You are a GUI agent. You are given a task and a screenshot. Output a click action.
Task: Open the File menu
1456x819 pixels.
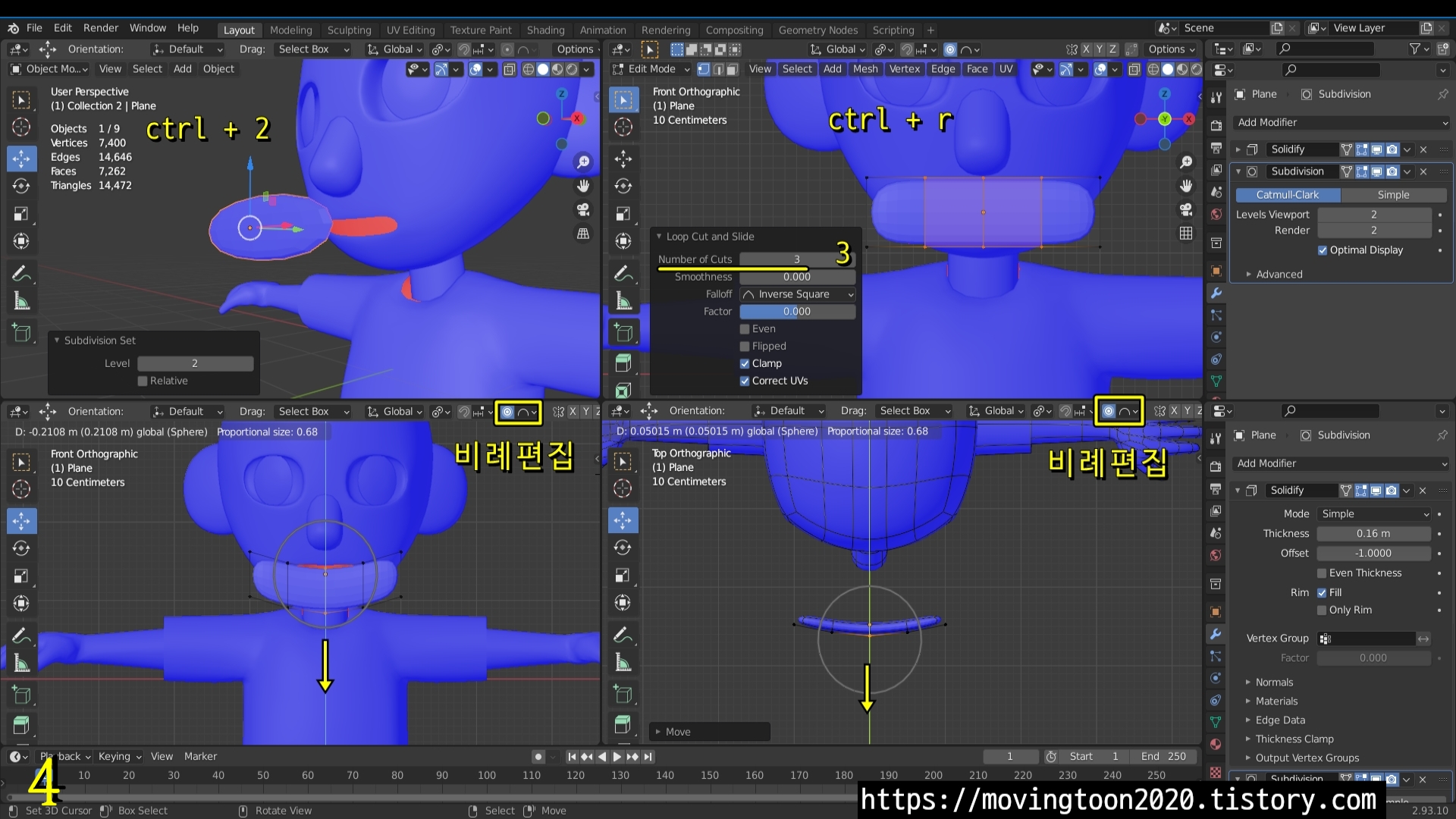pyautogui.click(x=34, y=28)
